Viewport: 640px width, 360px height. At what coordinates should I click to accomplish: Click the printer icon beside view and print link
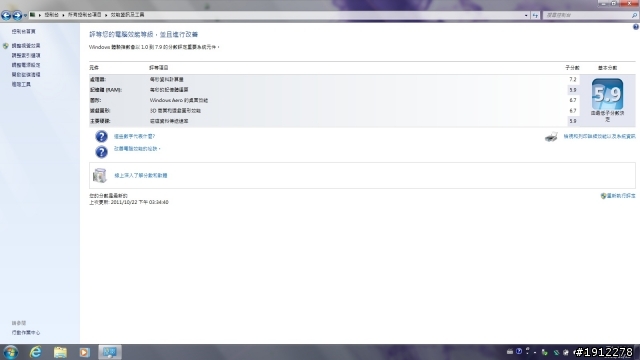point(551,137)
